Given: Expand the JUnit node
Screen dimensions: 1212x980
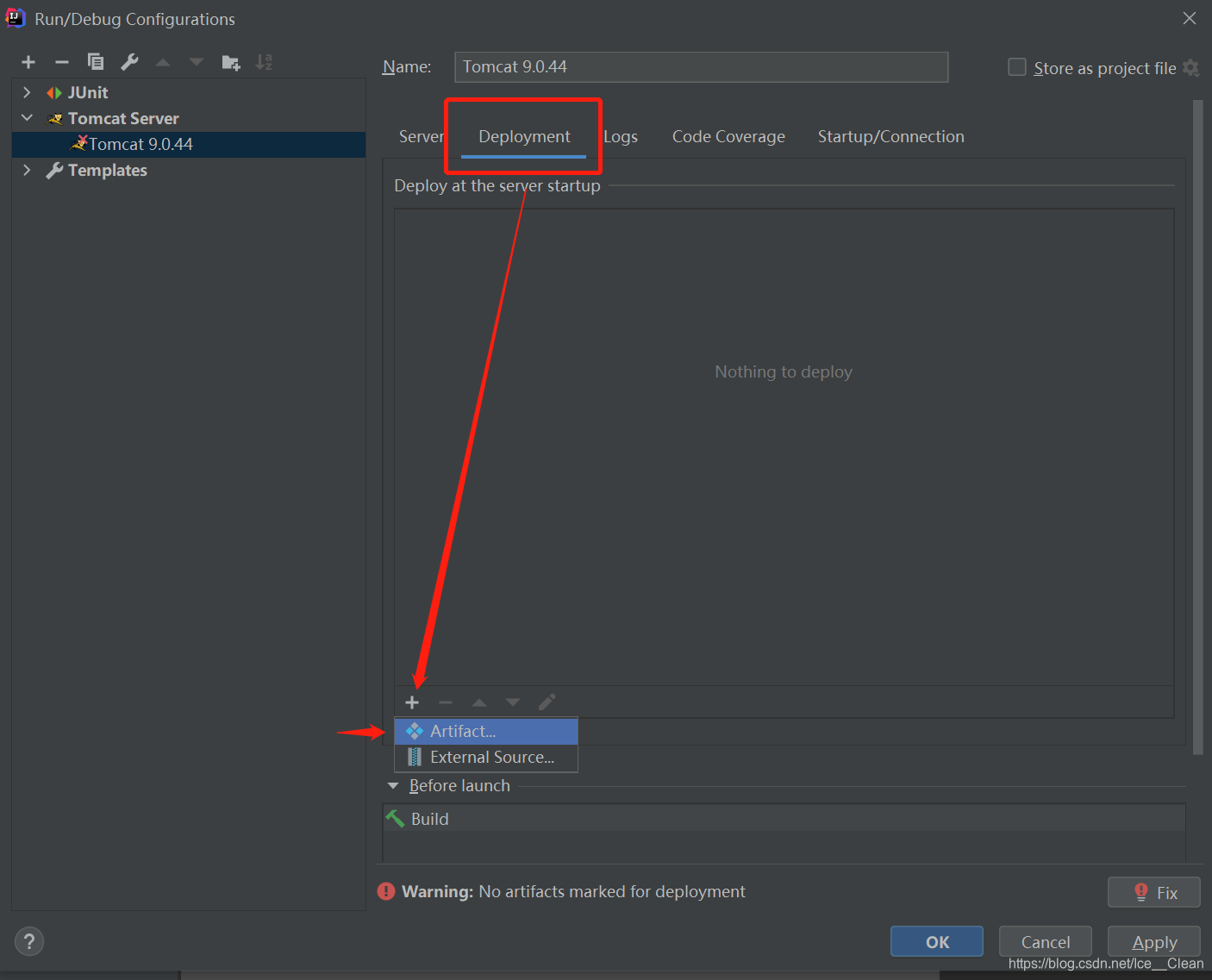Looking at the screenshot, I should (x=27, y=92).
